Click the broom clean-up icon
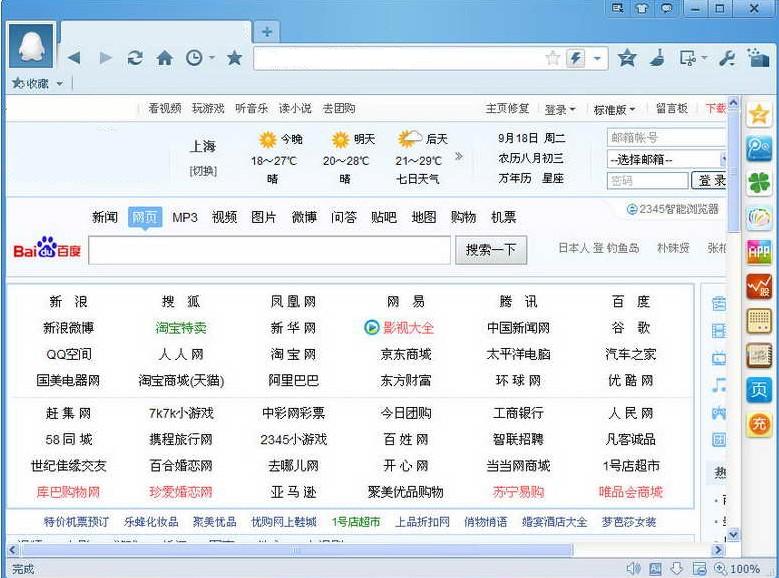779x578 pixels. pos(657,58)
